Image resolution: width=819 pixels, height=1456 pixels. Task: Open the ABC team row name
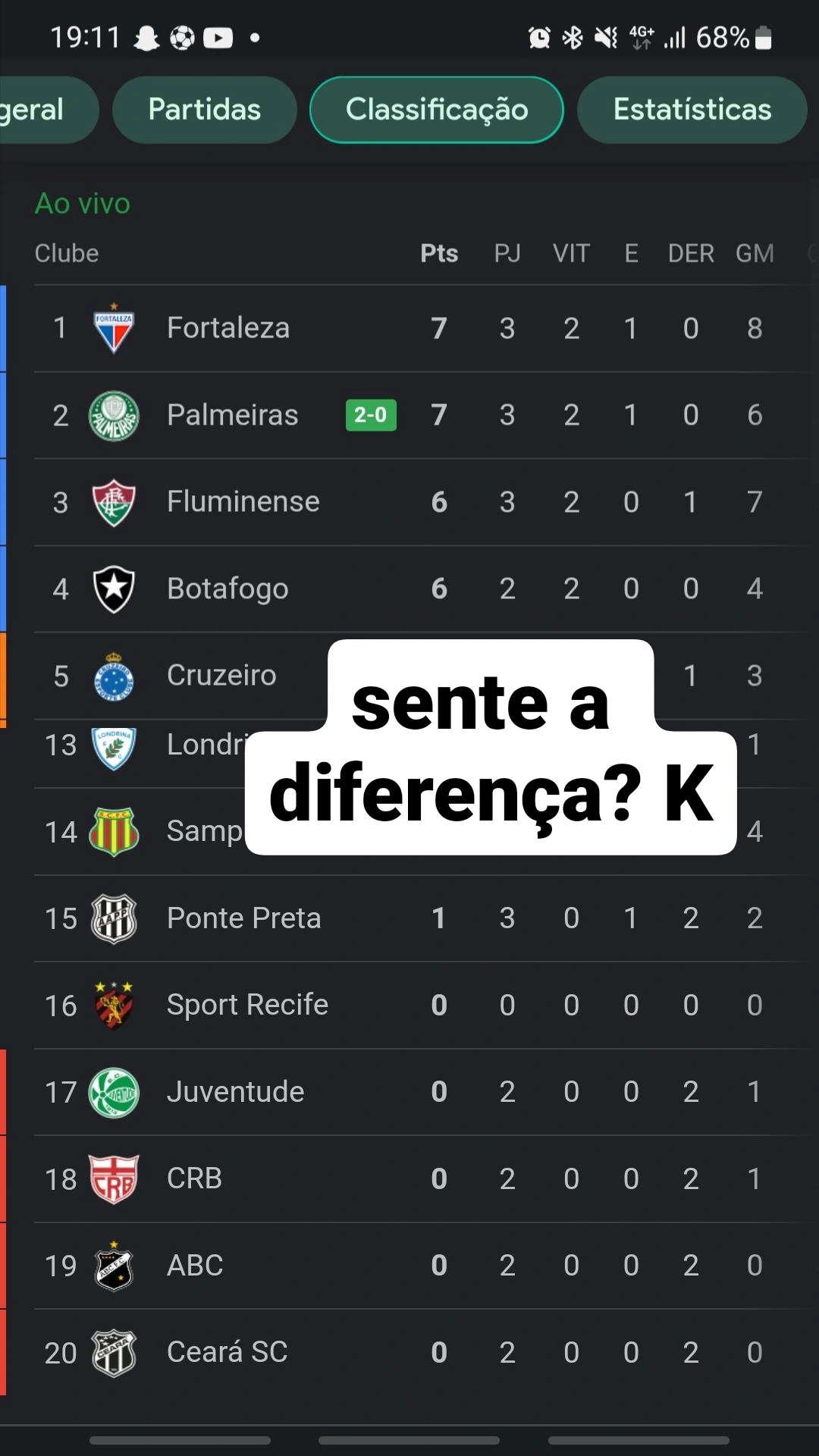click(x=195, y=1266)
